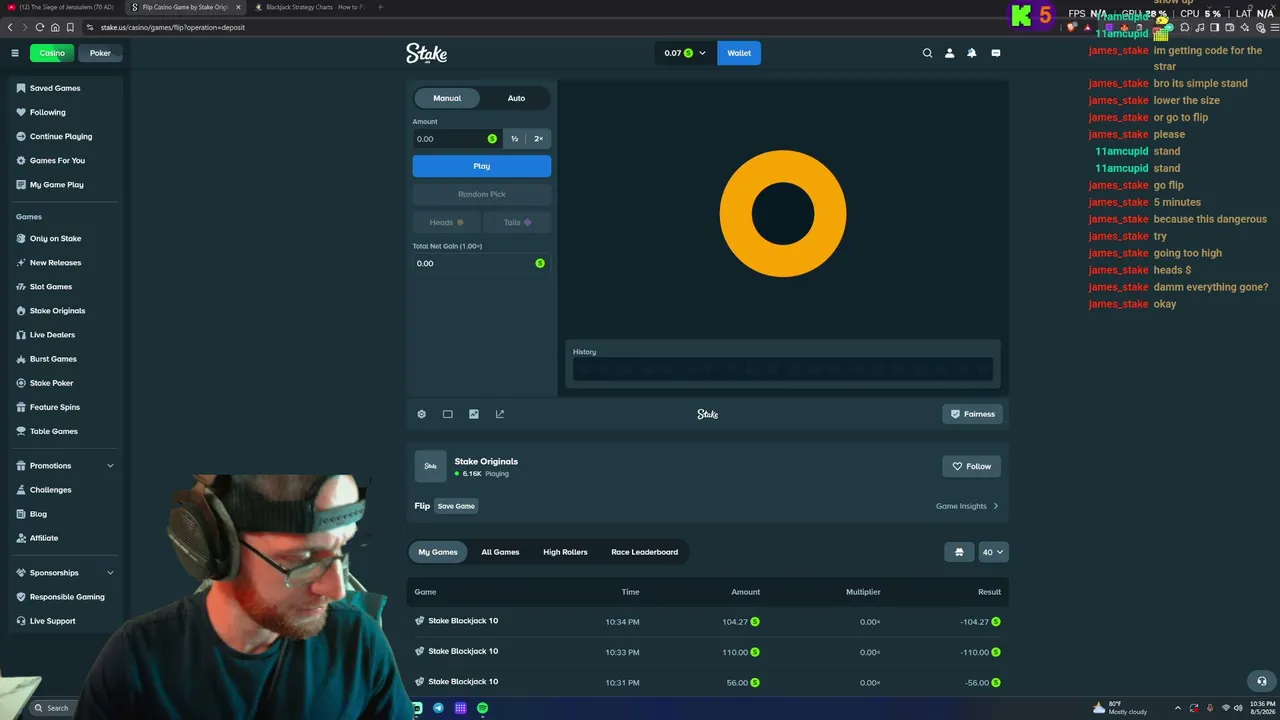The height and width of the screenshot is (720, 1280).
Task: Expand Game Insights
Action: (x=967, y=506)
